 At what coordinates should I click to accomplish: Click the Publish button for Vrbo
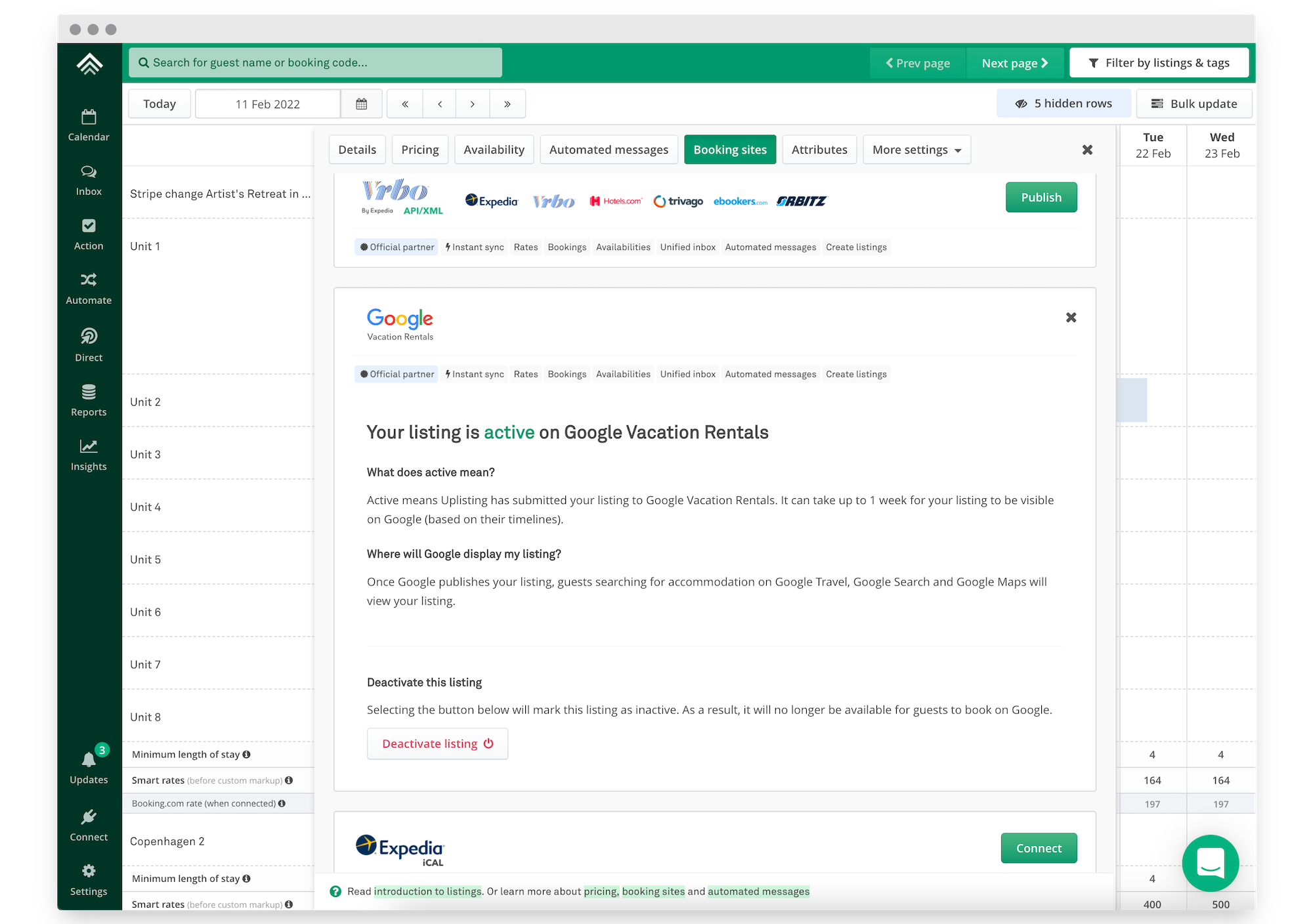coord(1041,198)
